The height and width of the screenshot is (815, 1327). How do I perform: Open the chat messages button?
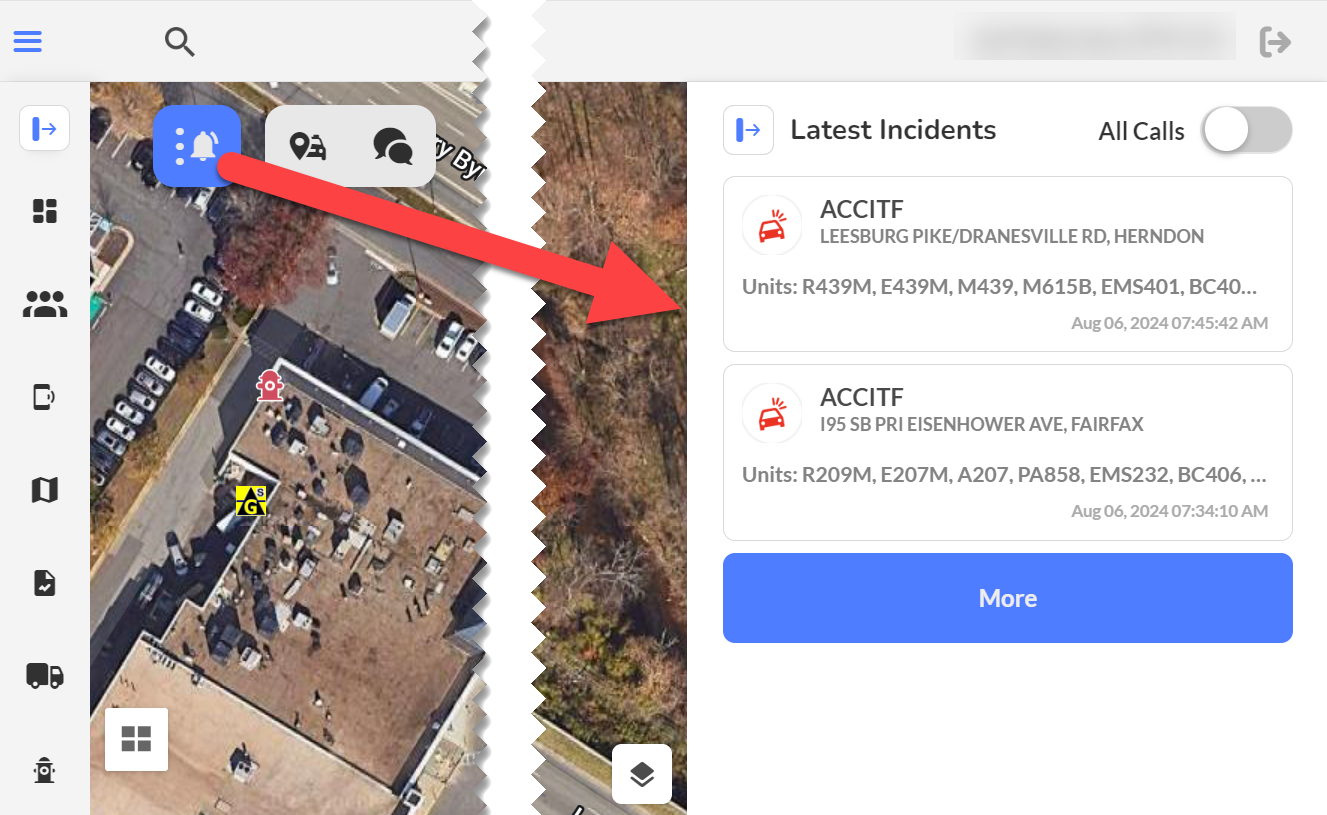point(392,146)
